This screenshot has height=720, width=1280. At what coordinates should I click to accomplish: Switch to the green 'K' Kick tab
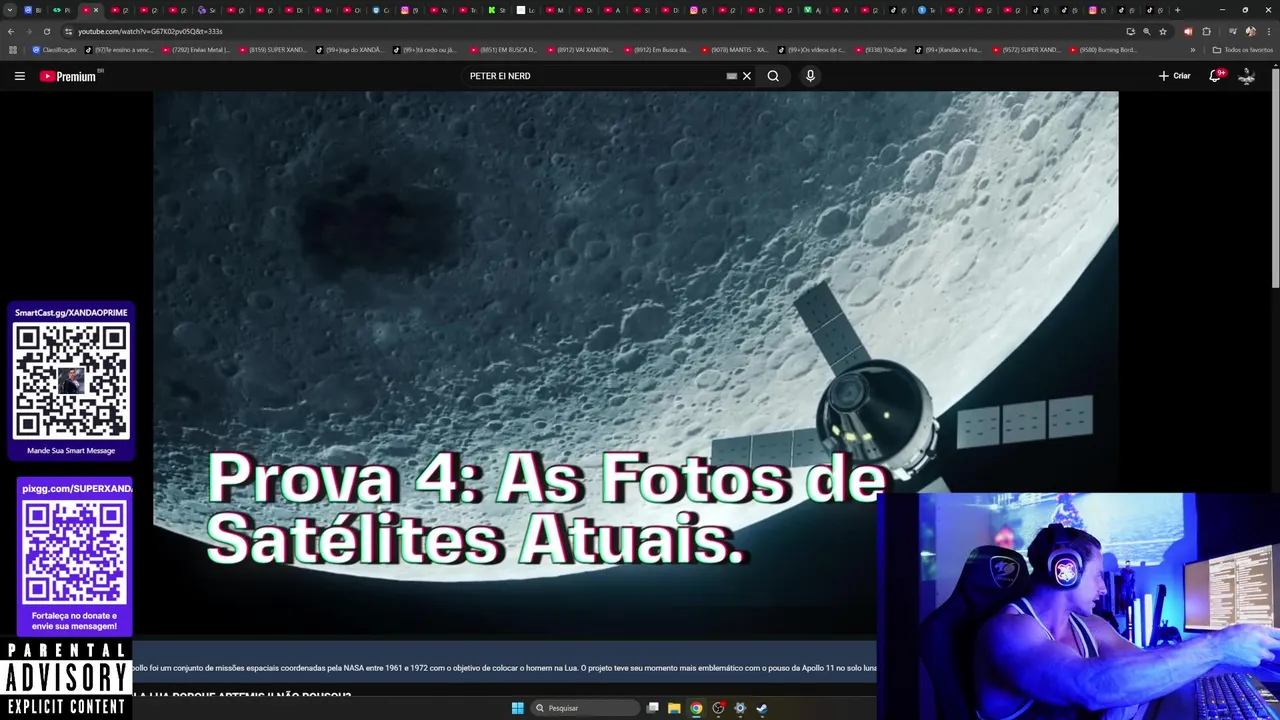click(497, 10)
